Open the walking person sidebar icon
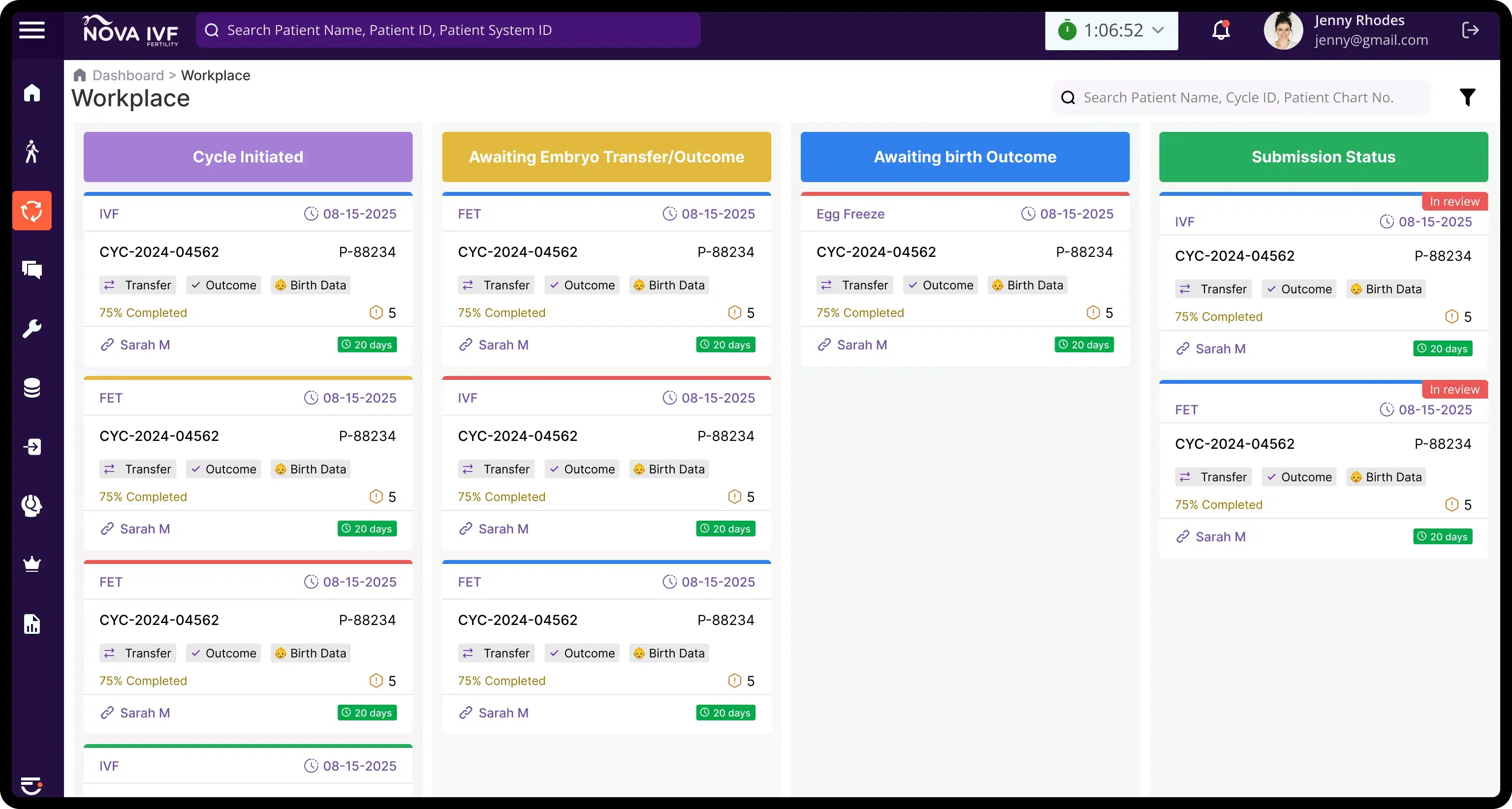1512x809 pixels. tap(31, 152)
